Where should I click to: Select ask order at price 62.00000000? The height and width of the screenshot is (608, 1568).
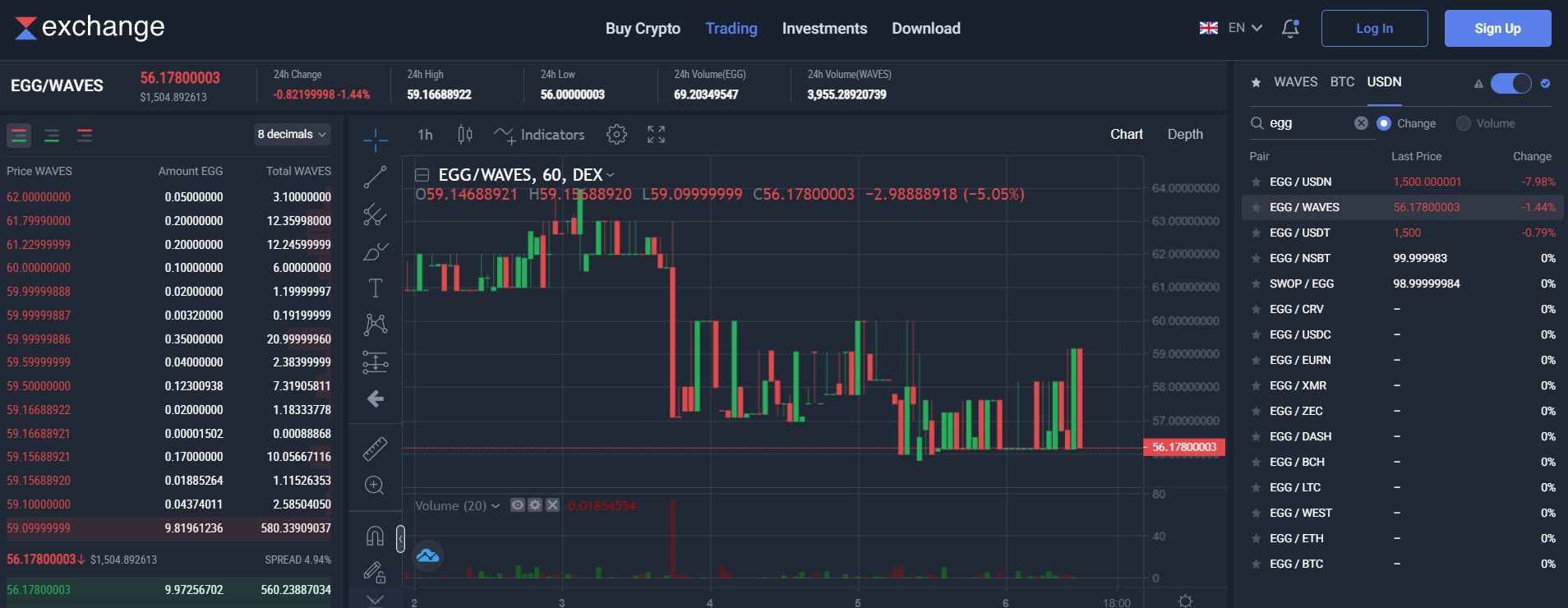click(x=168, y=197)
